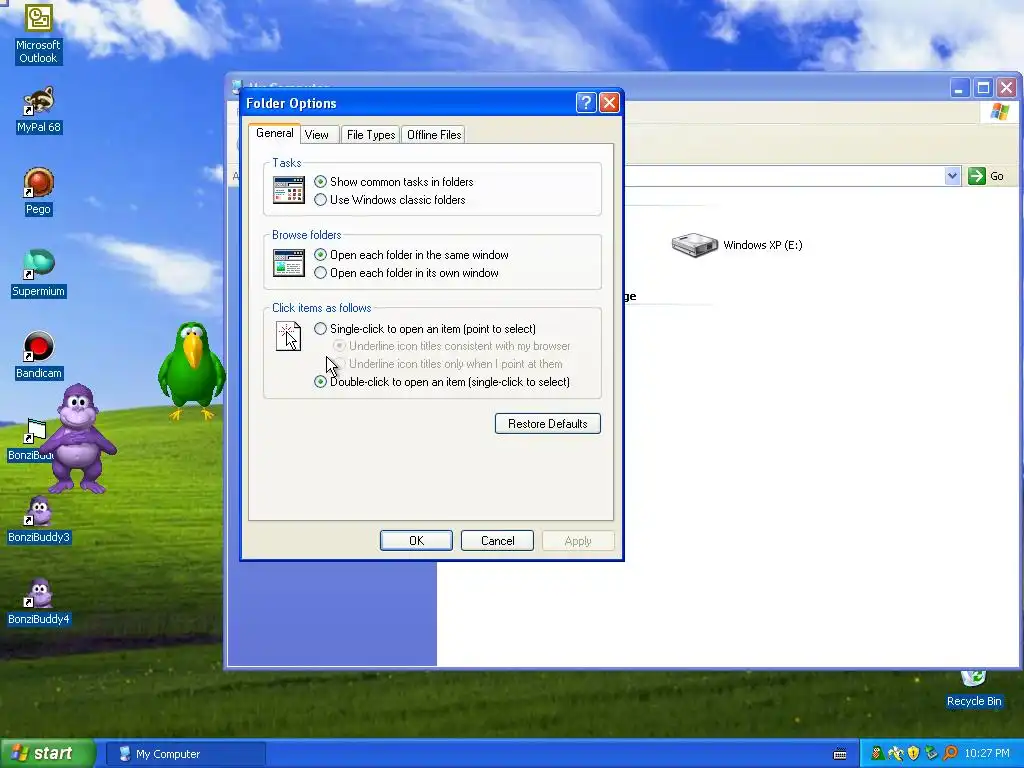1024x768 pixels.
Task: Click the Tasks section illustration icon
Action: coord(289,190)
